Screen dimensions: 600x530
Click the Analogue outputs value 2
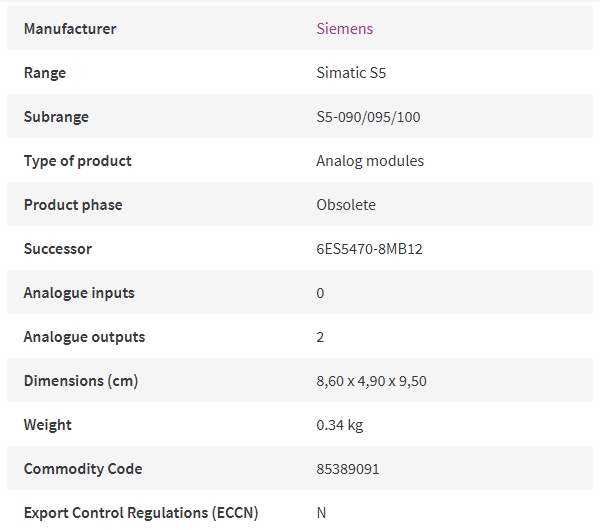pos(320,337)
